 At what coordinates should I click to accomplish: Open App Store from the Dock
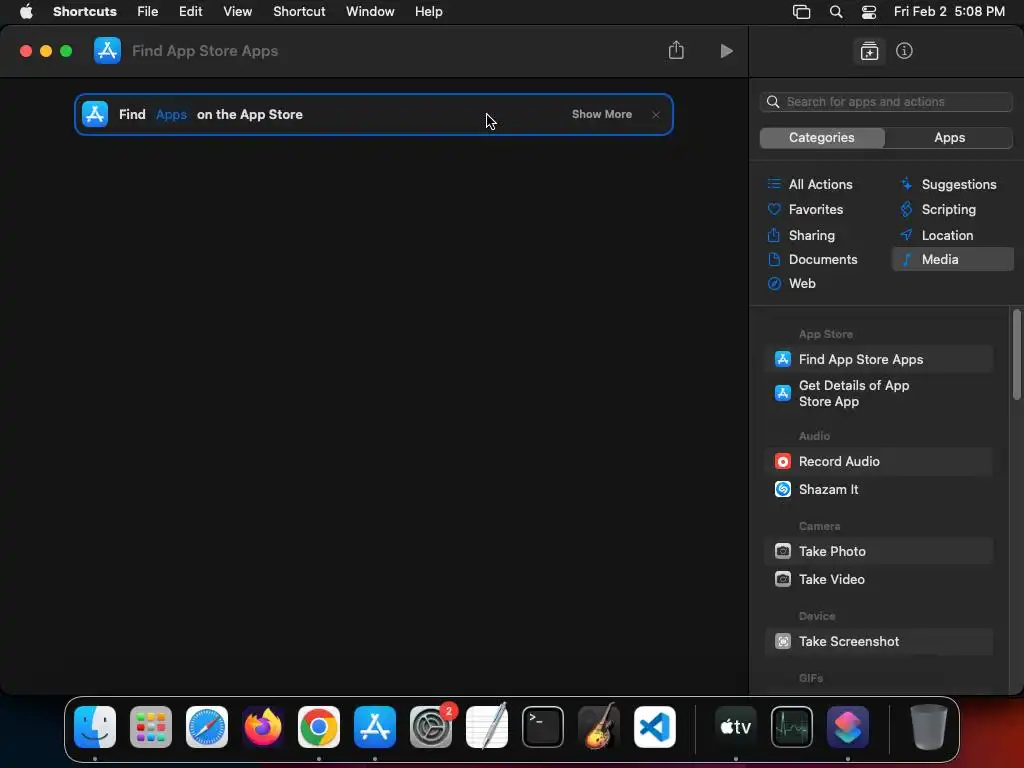tap(375, 727)
